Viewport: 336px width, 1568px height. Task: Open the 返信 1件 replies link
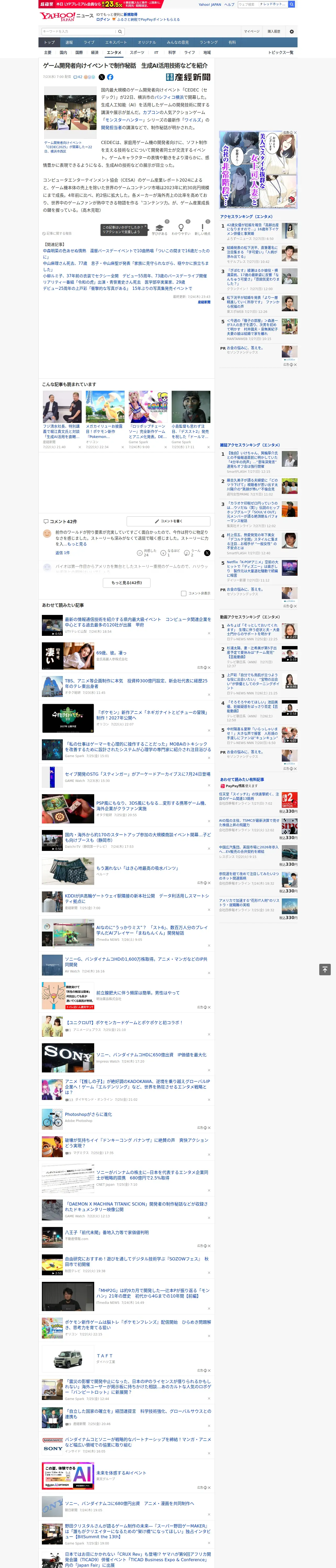tap(63, 553)
